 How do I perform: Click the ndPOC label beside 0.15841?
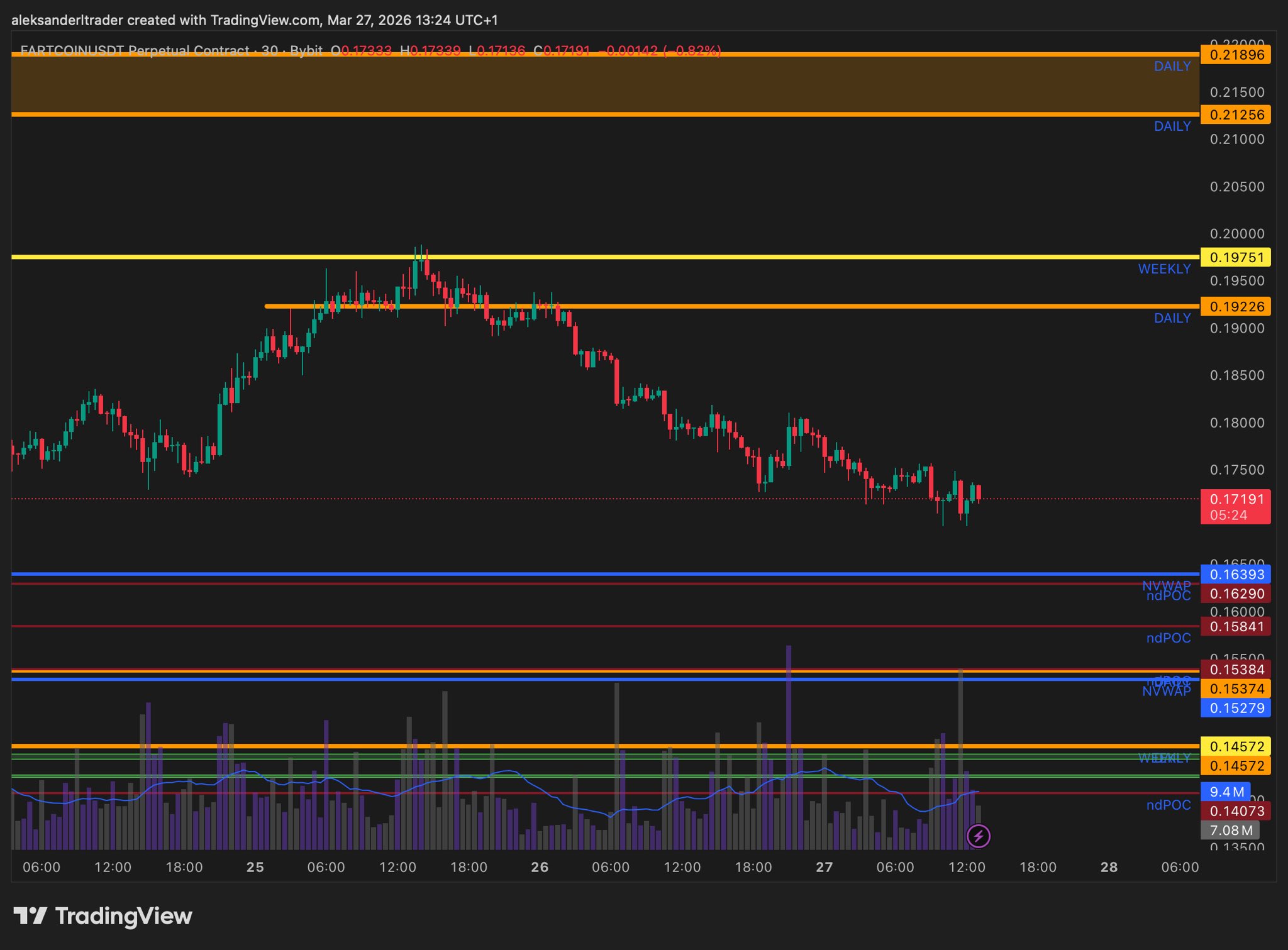pos(1168,638)
